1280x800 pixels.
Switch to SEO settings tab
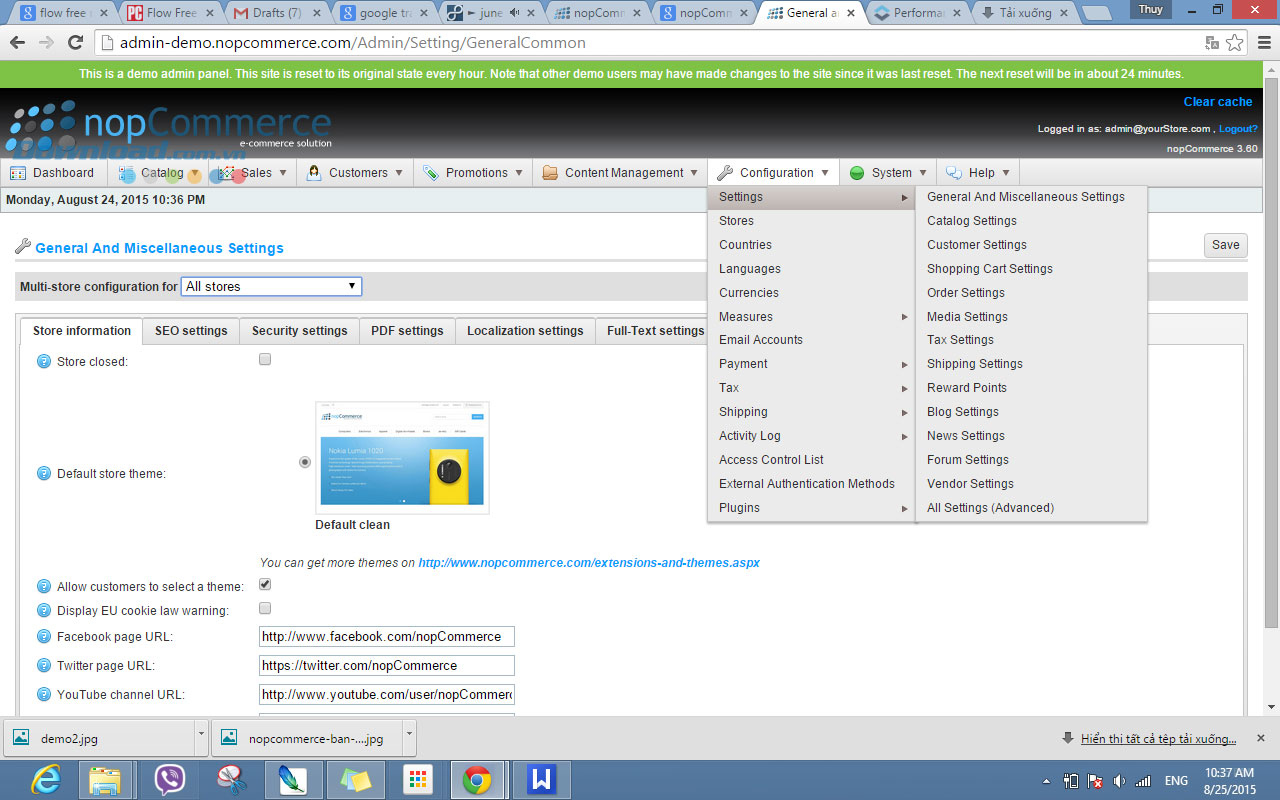(x=191, y=331)
